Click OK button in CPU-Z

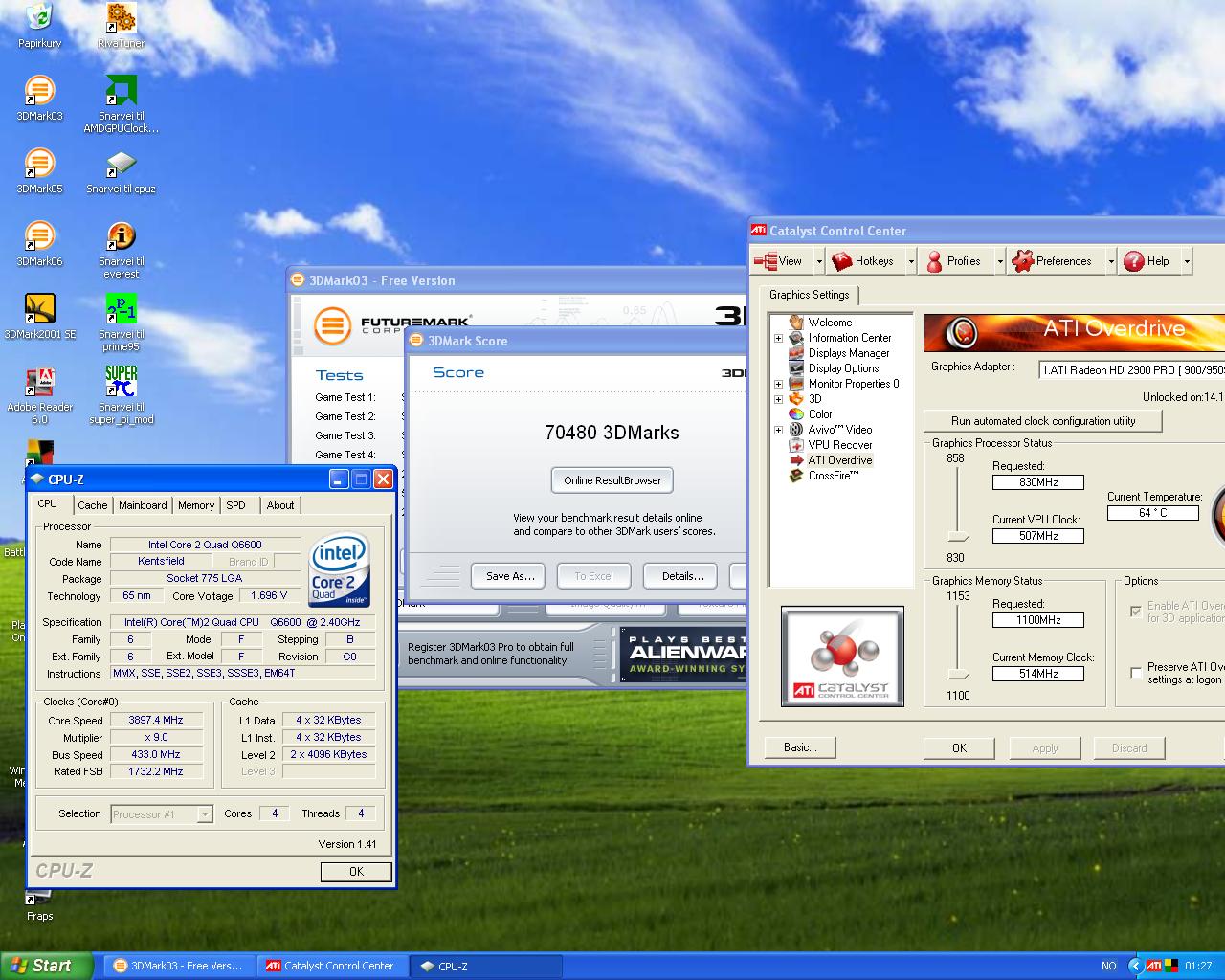[356, 872]
